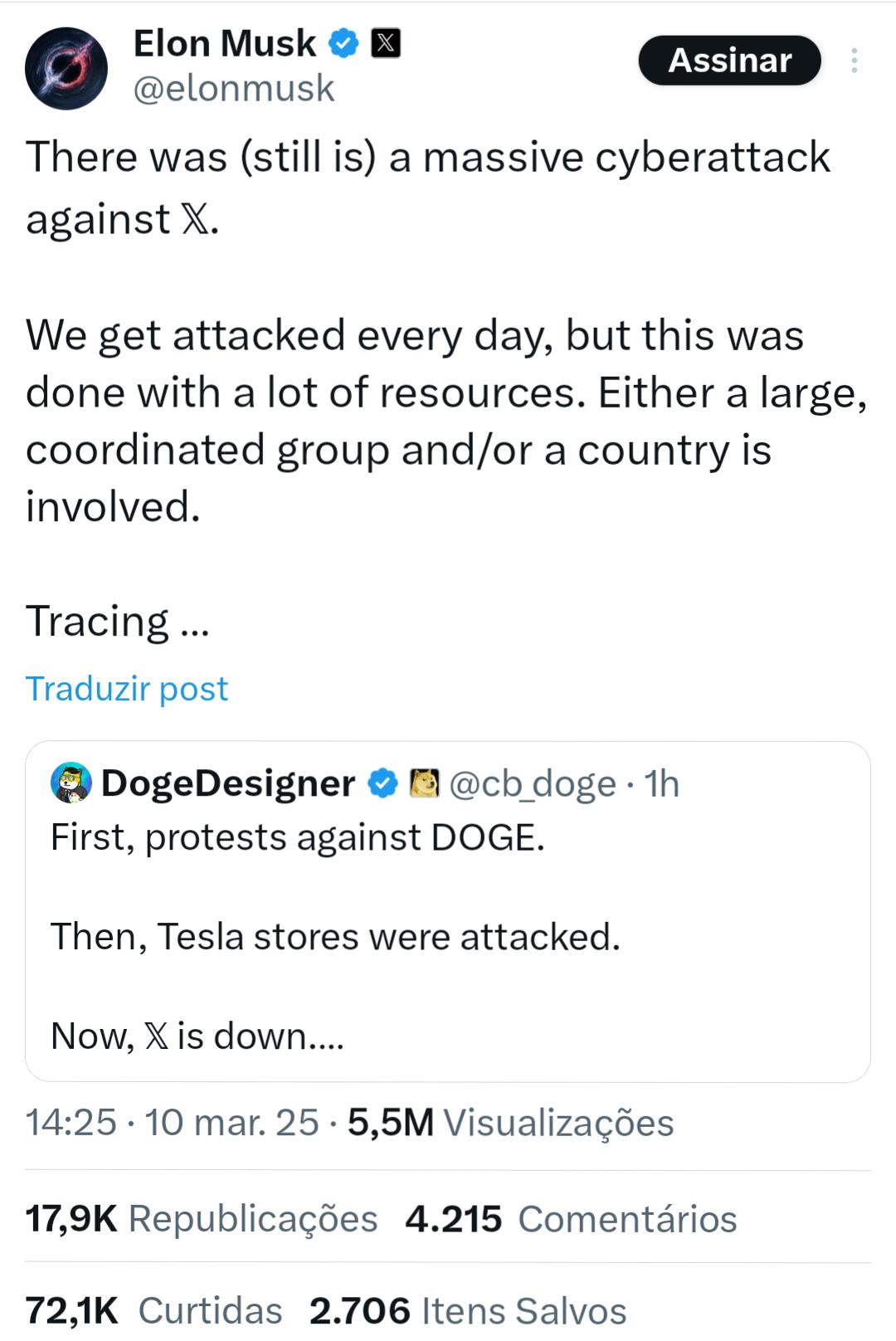Click DogeDesigner's blue verified badge
The image size is (896, 1341).
click(x=382, y=783)
